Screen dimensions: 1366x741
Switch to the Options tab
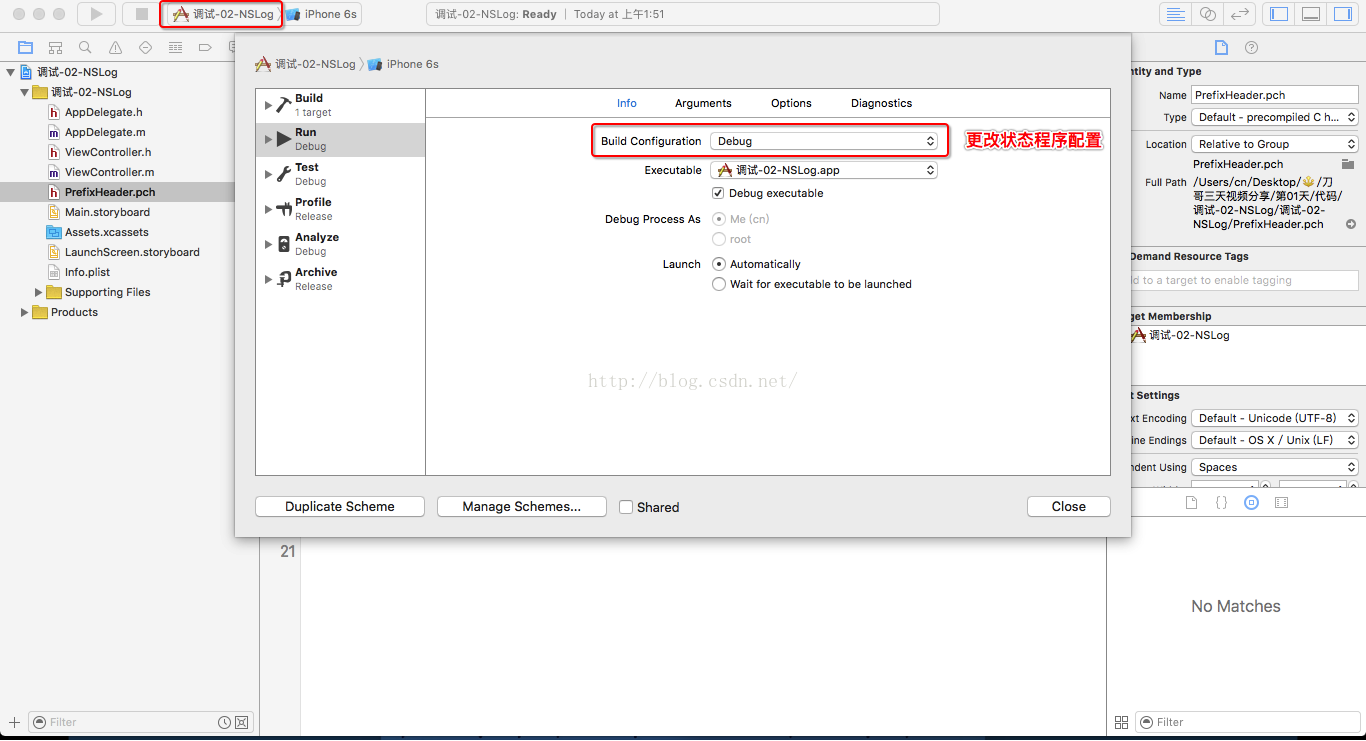[x=791, y=103]
